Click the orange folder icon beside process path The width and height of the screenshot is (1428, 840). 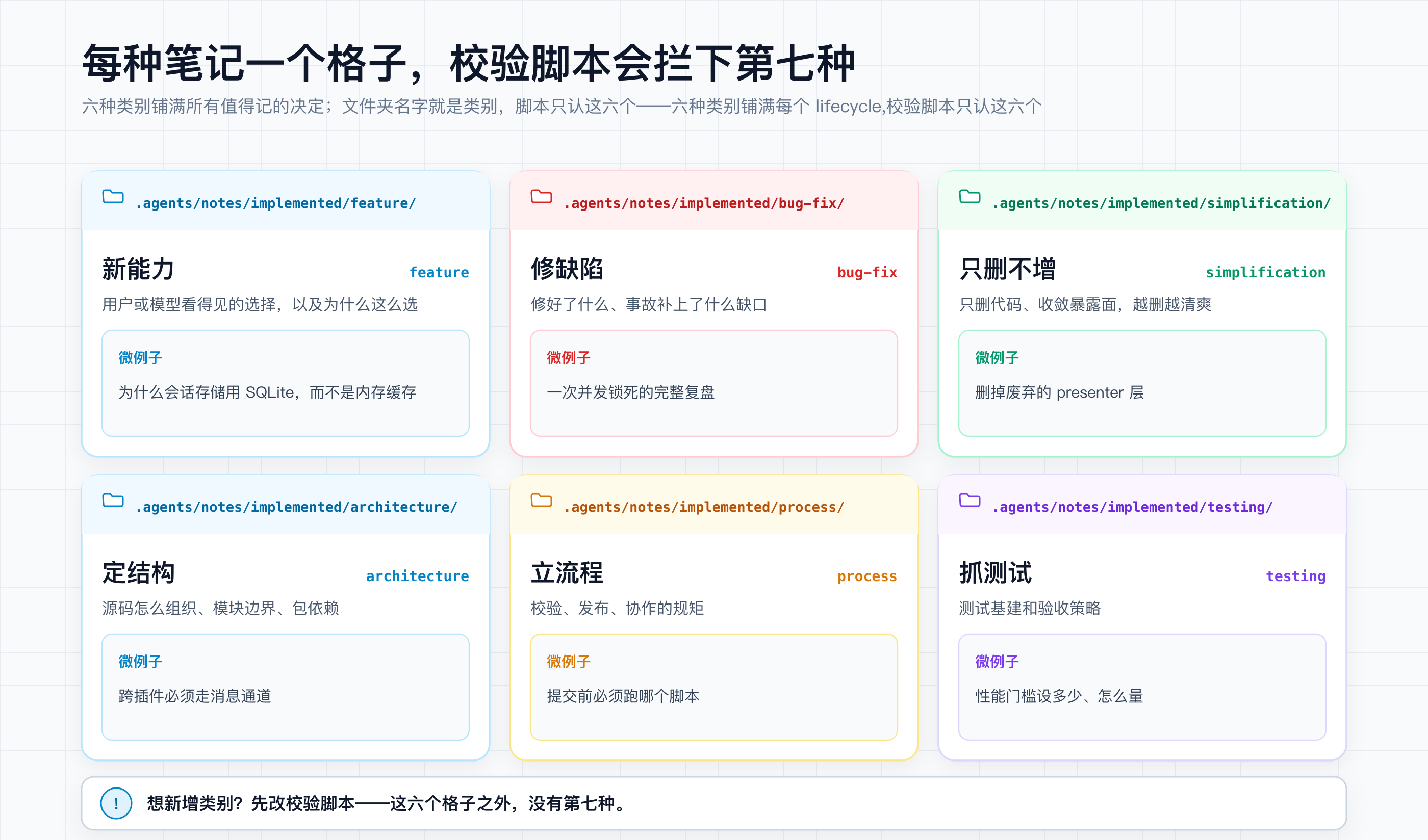541,500
